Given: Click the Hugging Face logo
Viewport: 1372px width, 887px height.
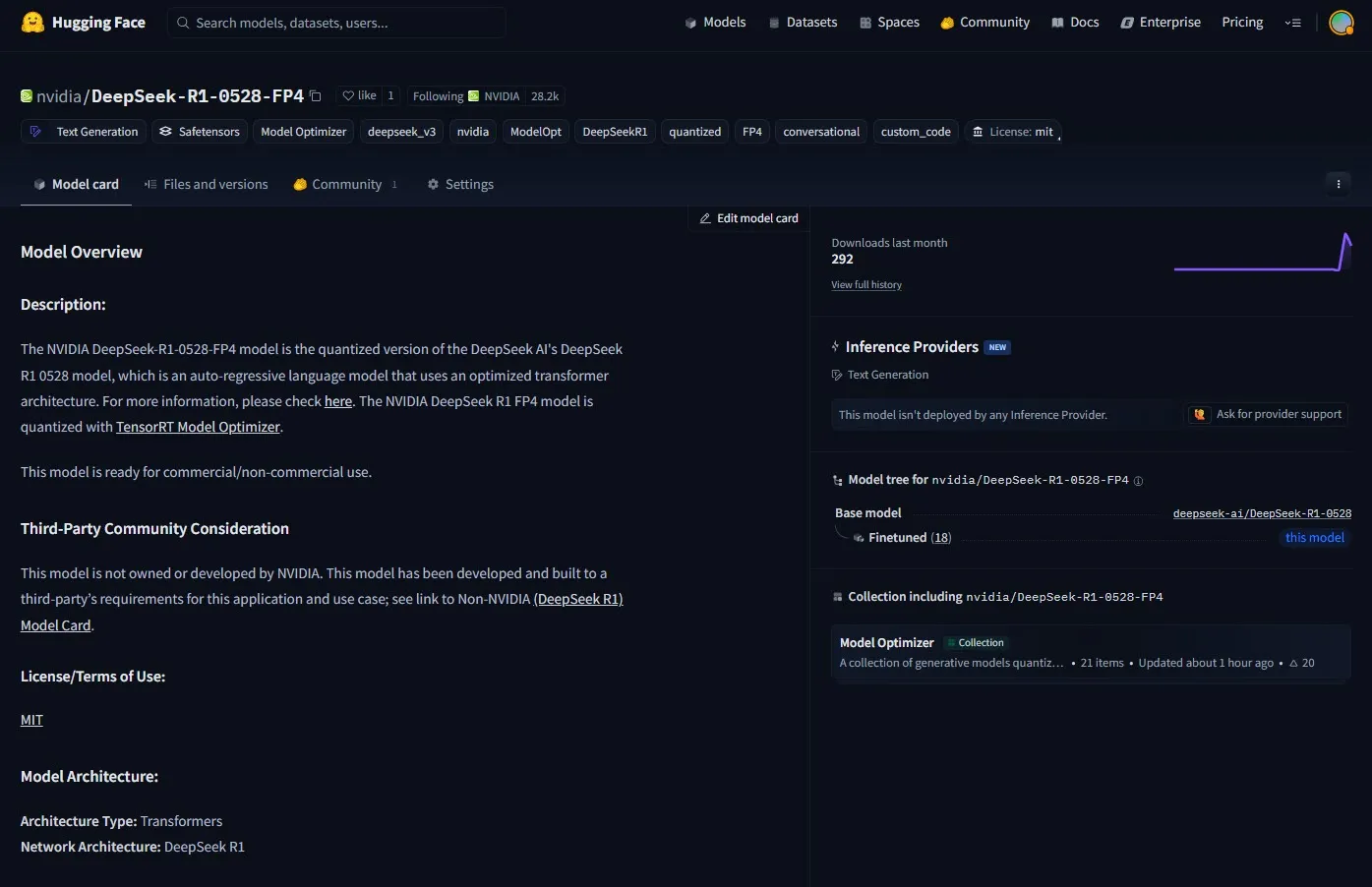Looking at the screenshot, I should [x=83, y=22].
